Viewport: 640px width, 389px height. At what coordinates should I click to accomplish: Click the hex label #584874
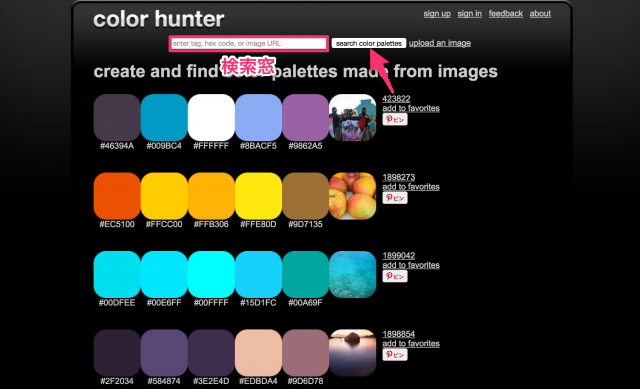tap(164, 381)
